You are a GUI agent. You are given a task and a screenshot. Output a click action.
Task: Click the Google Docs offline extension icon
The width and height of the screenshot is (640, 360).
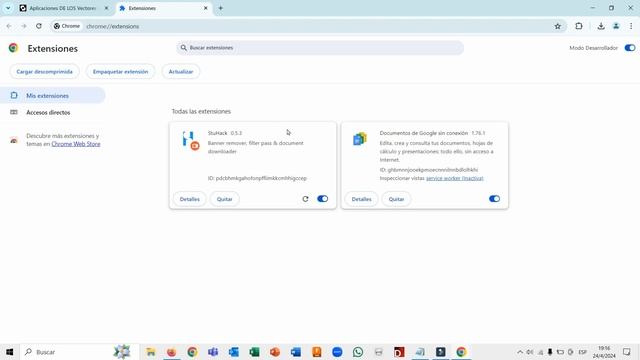[x=360, y=139]
